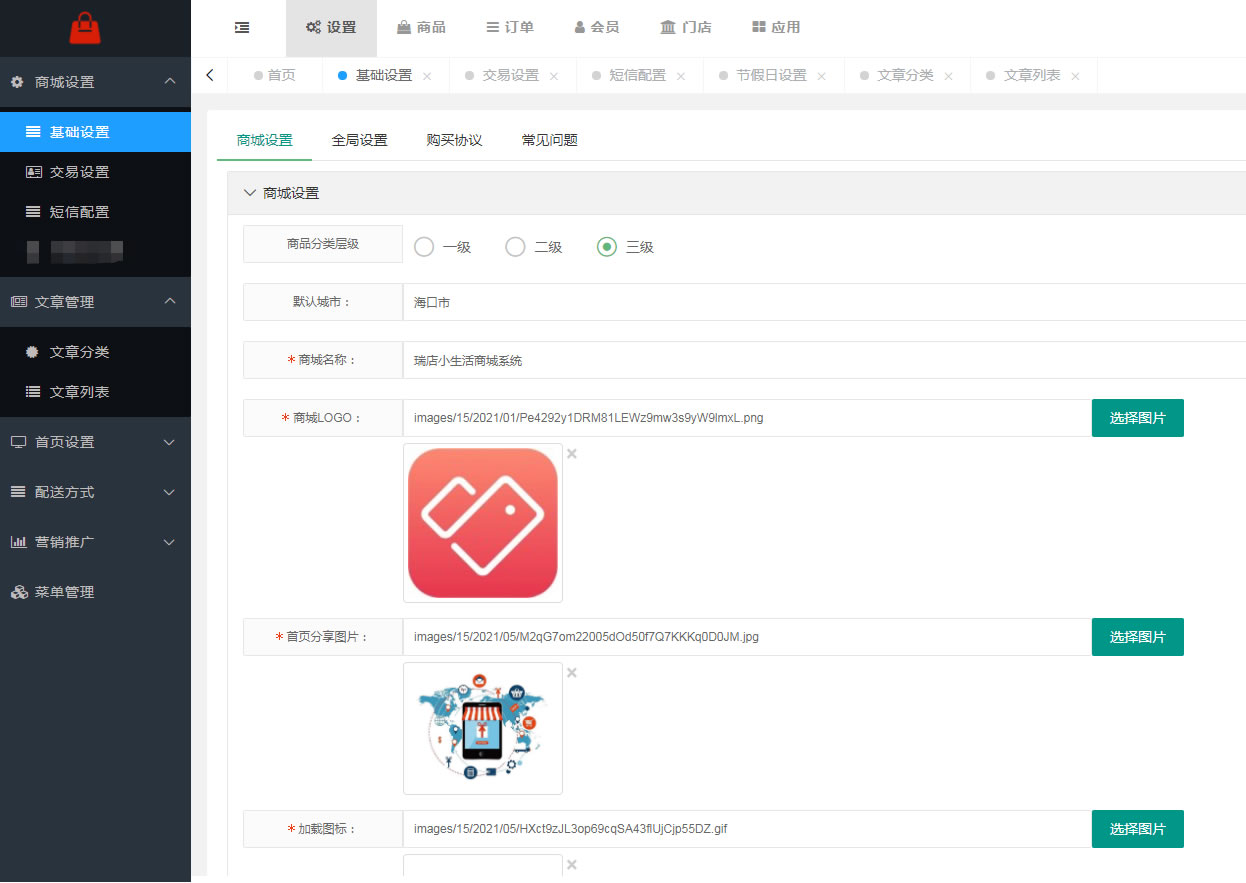The height and width of the screenshot is (883, 1246).
Task: Remove the 加载图标 preview image
Action: [572, 865]
